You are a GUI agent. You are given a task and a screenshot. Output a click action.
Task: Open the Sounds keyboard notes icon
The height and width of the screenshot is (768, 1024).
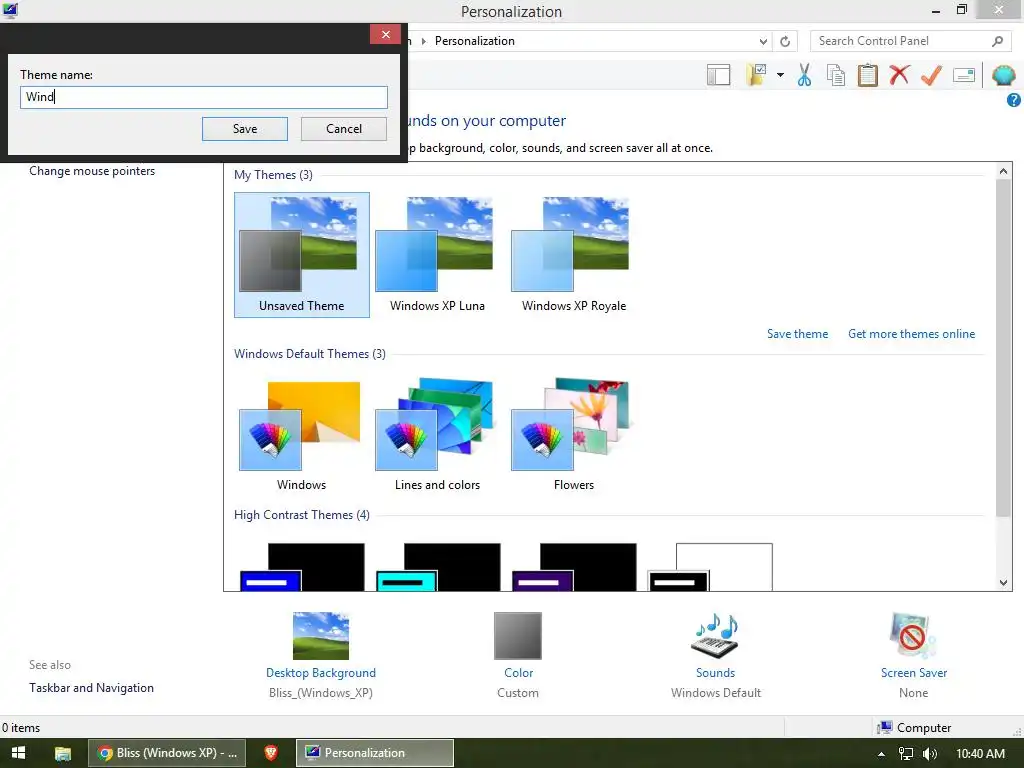point(715,635)
